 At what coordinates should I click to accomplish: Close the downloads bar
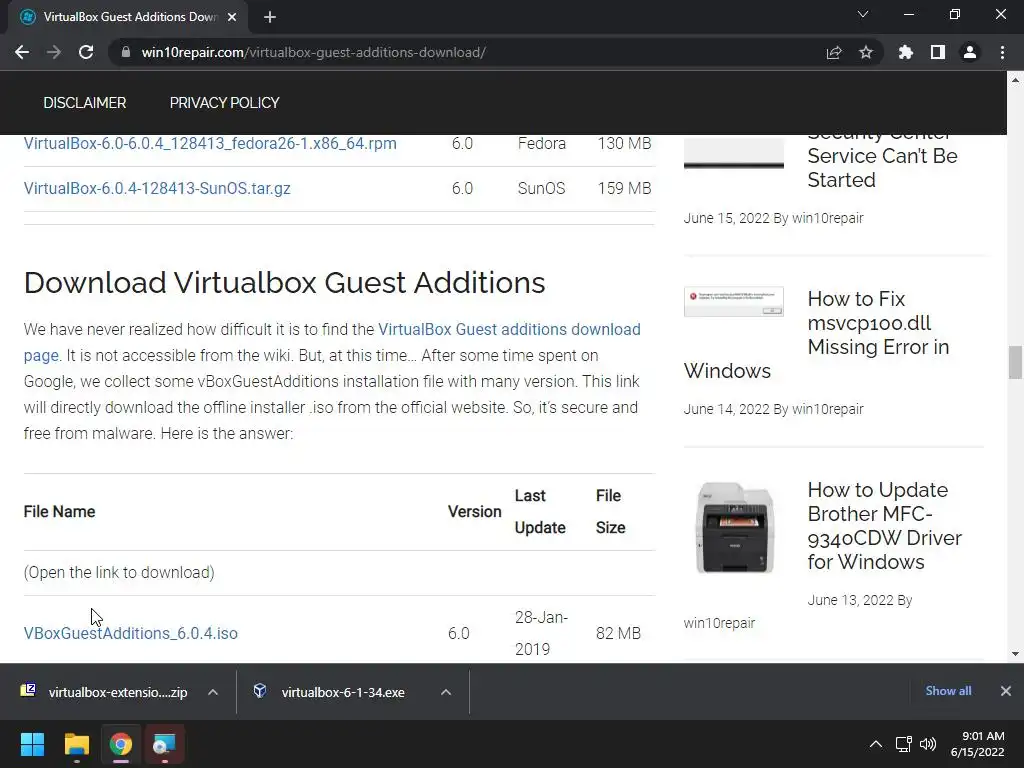tap(1006, 691)
